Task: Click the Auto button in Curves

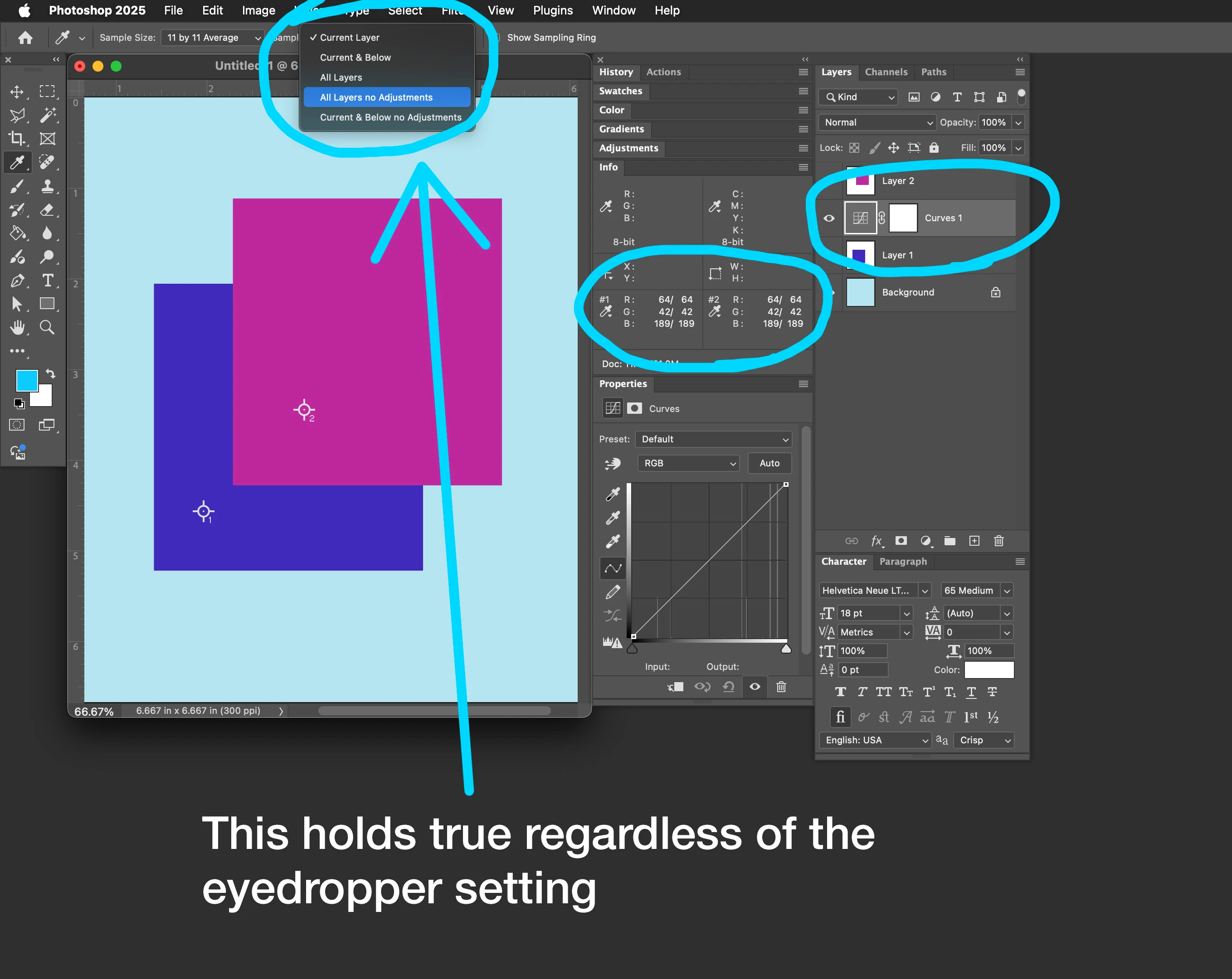Action: [x=769, y=463]
